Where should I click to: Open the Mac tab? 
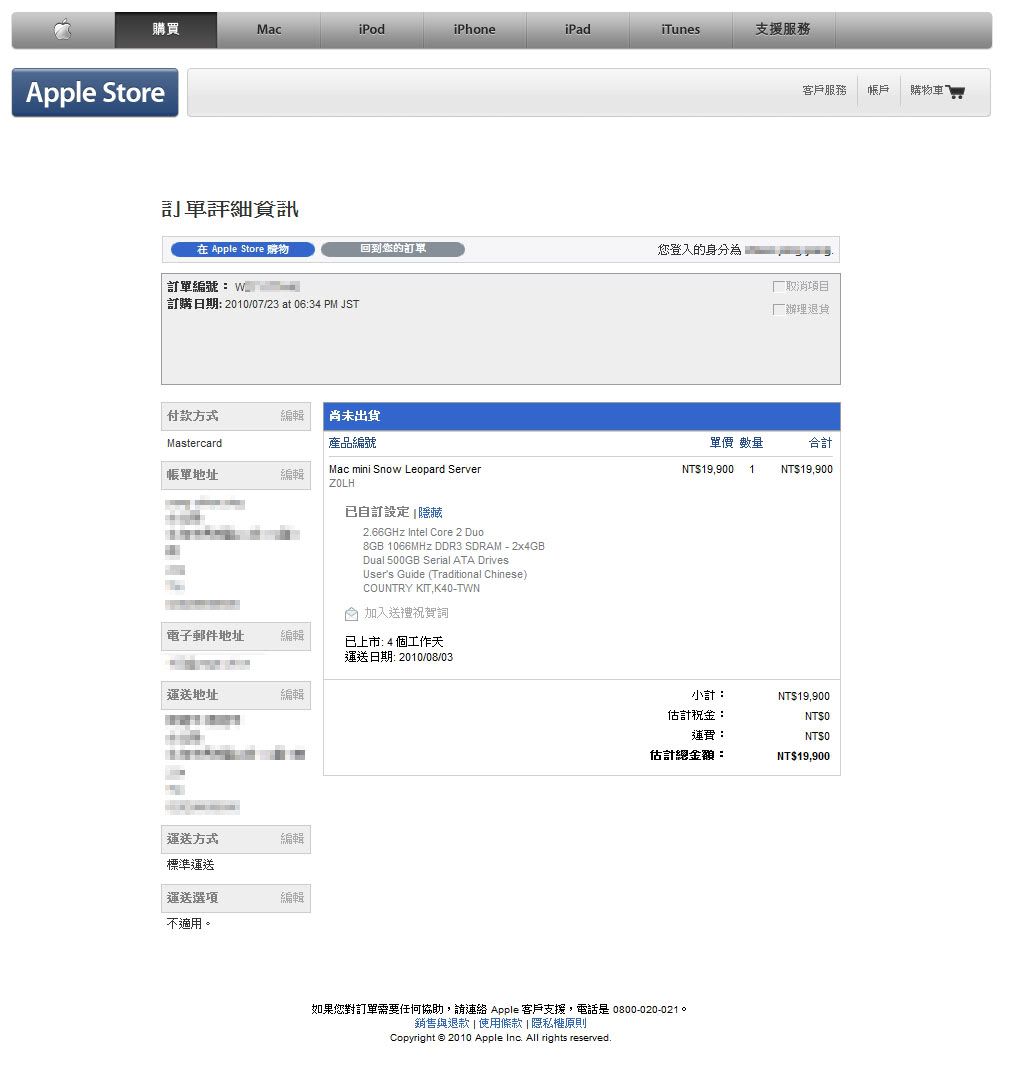click(x=269, y=29)
